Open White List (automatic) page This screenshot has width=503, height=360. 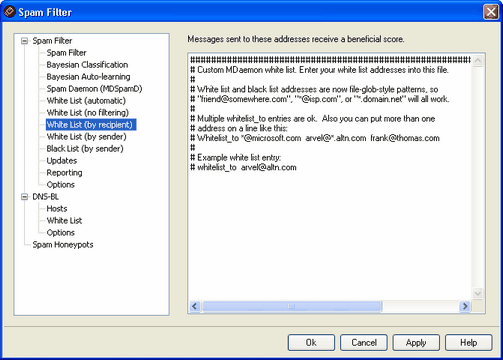pos(86,101)
